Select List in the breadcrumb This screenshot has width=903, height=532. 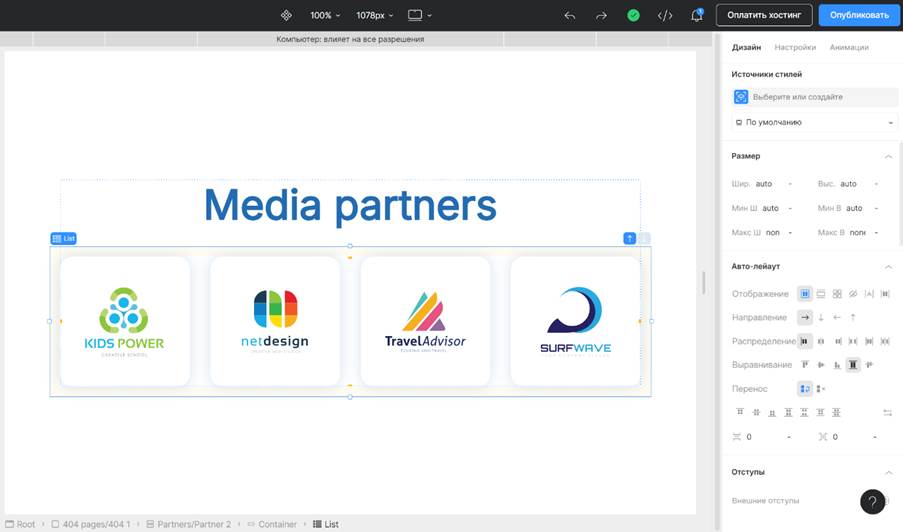pyautogui.click(x=326, y=524)
